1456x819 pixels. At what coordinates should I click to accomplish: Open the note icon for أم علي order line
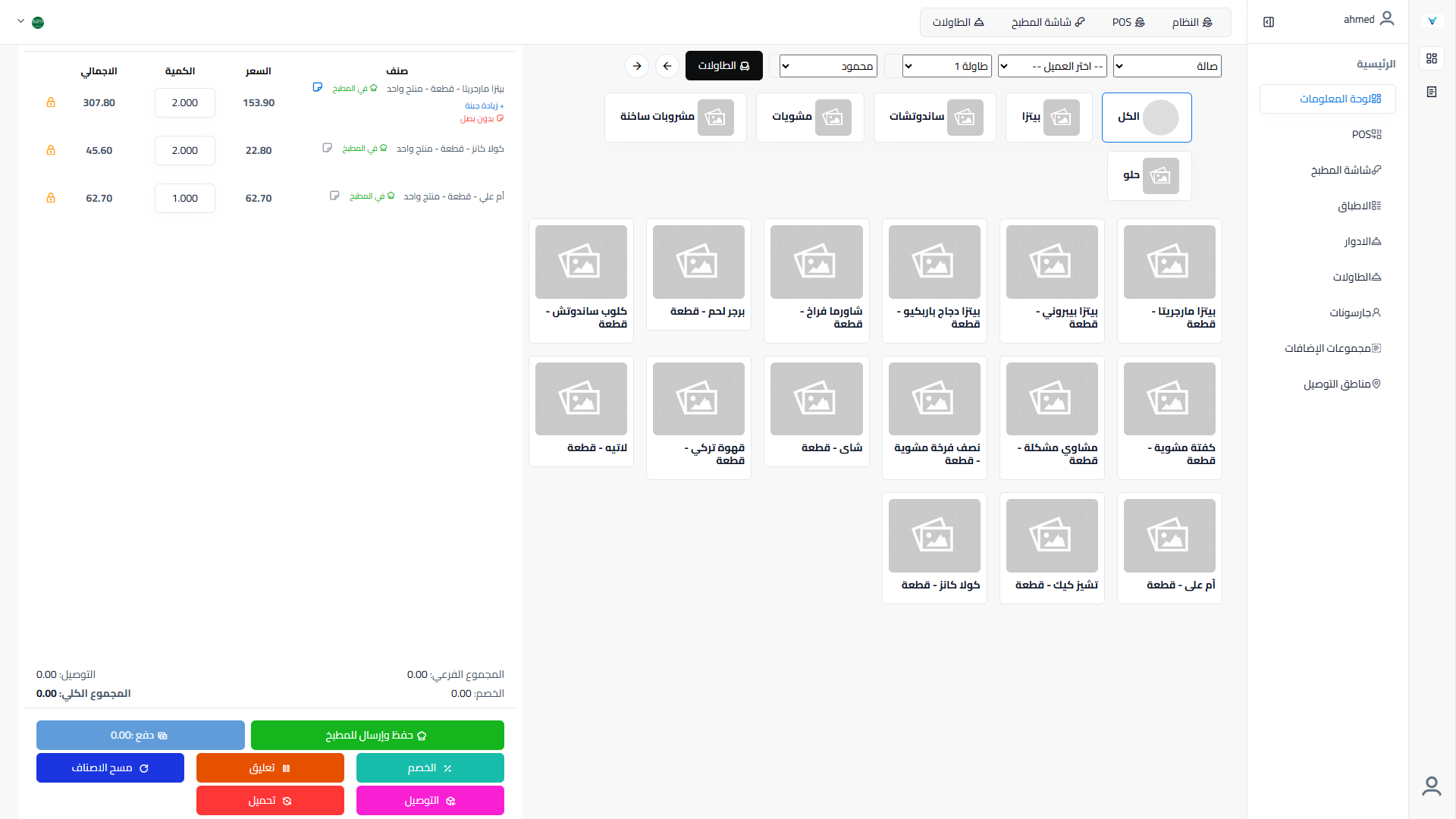click(334, 196)
